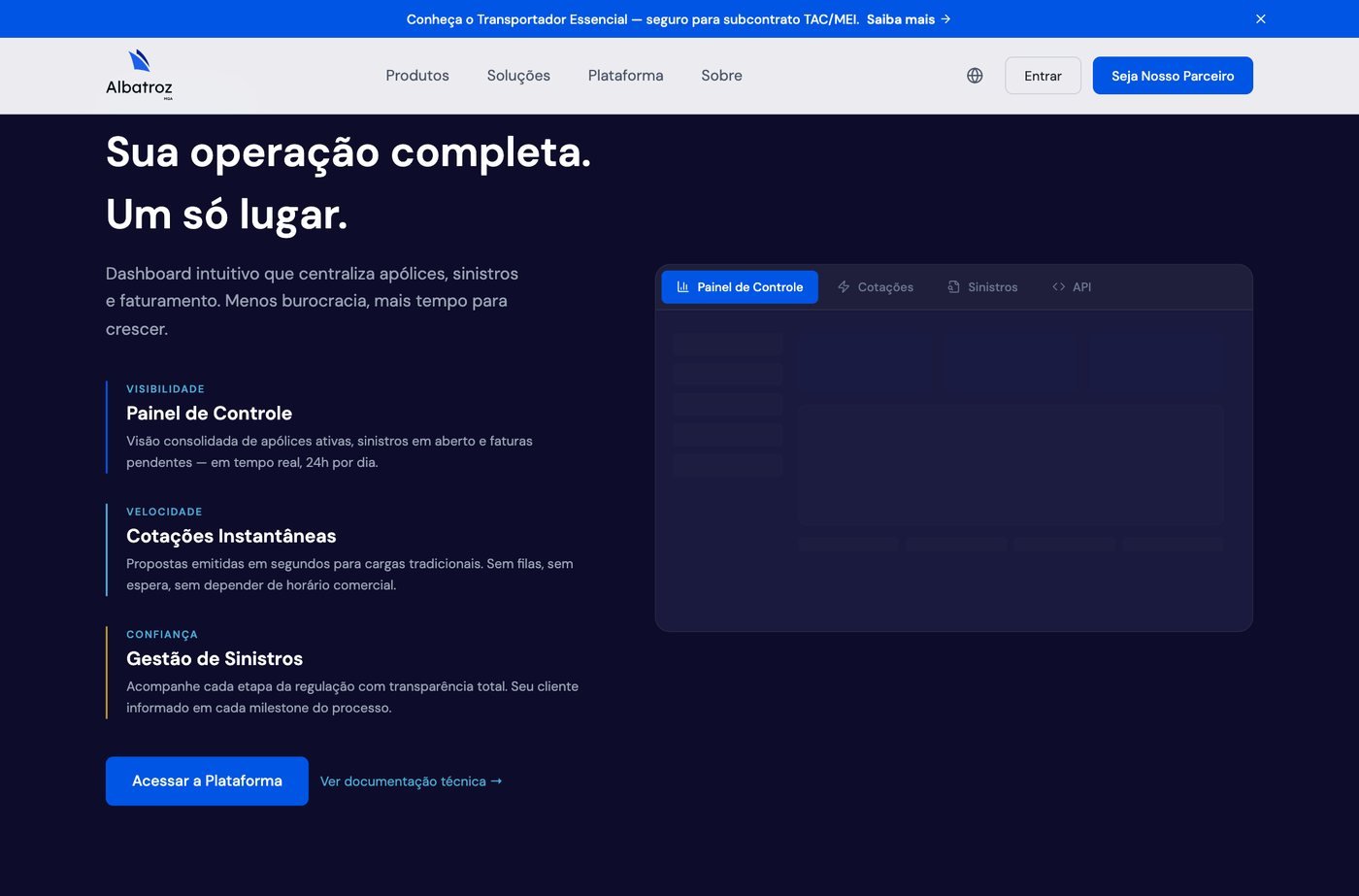Viewport: 1359px width, 896px height.
Task: Open the Soluções menu
Action: tap(518, 76)
